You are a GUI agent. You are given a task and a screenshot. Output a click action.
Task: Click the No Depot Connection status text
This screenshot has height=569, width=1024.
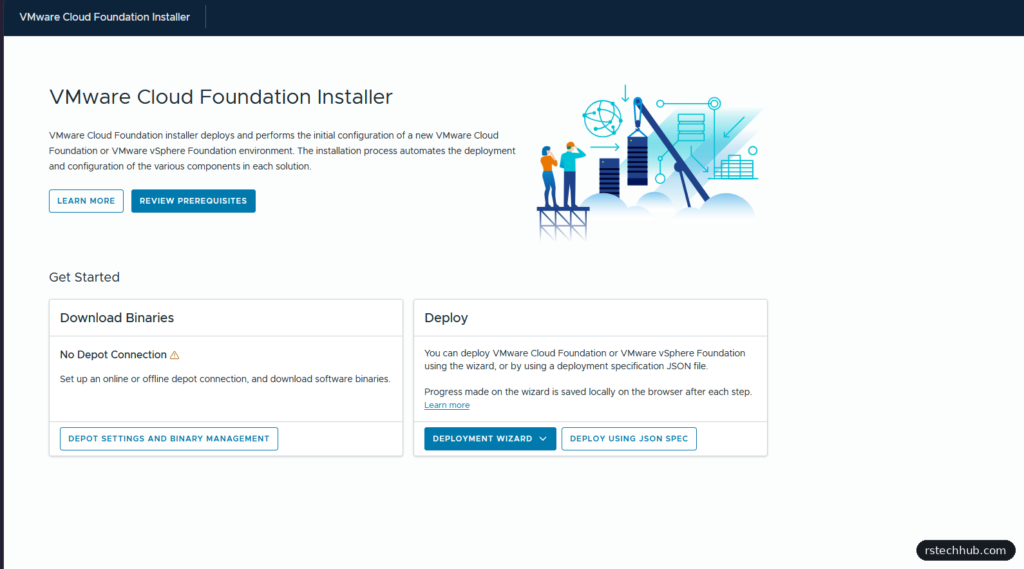113,355
